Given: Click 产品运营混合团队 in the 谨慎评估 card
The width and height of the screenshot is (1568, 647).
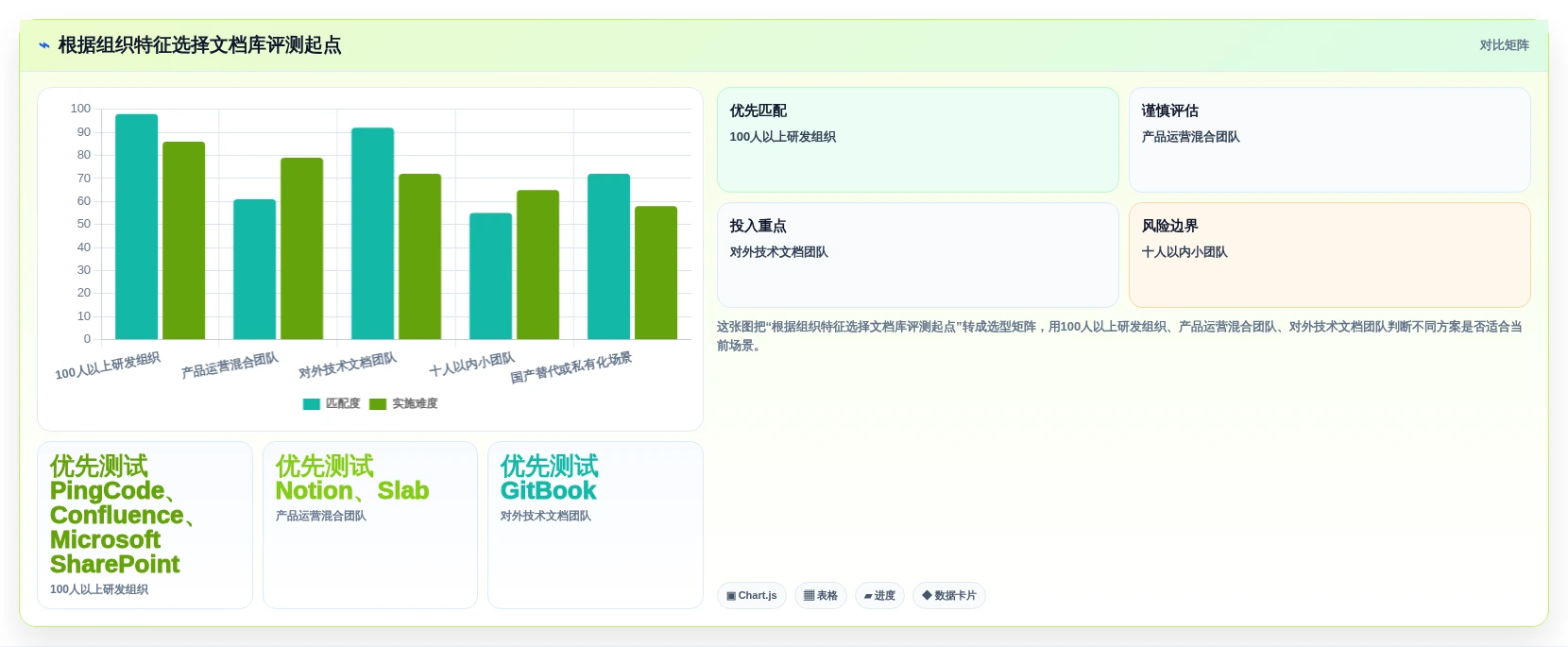Looking at the screenshot, I should [1190, 137].
